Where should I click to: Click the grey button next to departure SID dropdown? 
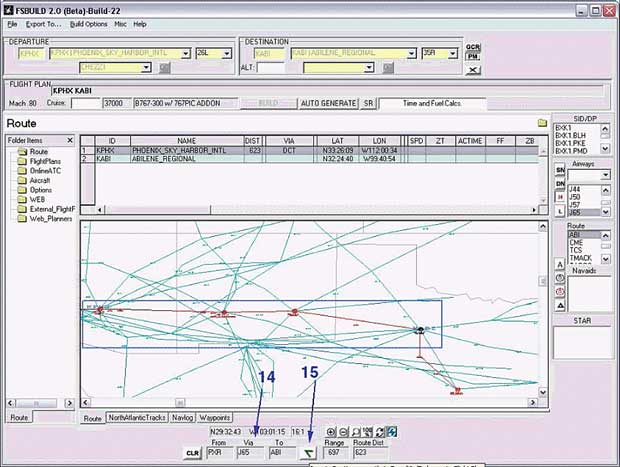pos(164,68)
